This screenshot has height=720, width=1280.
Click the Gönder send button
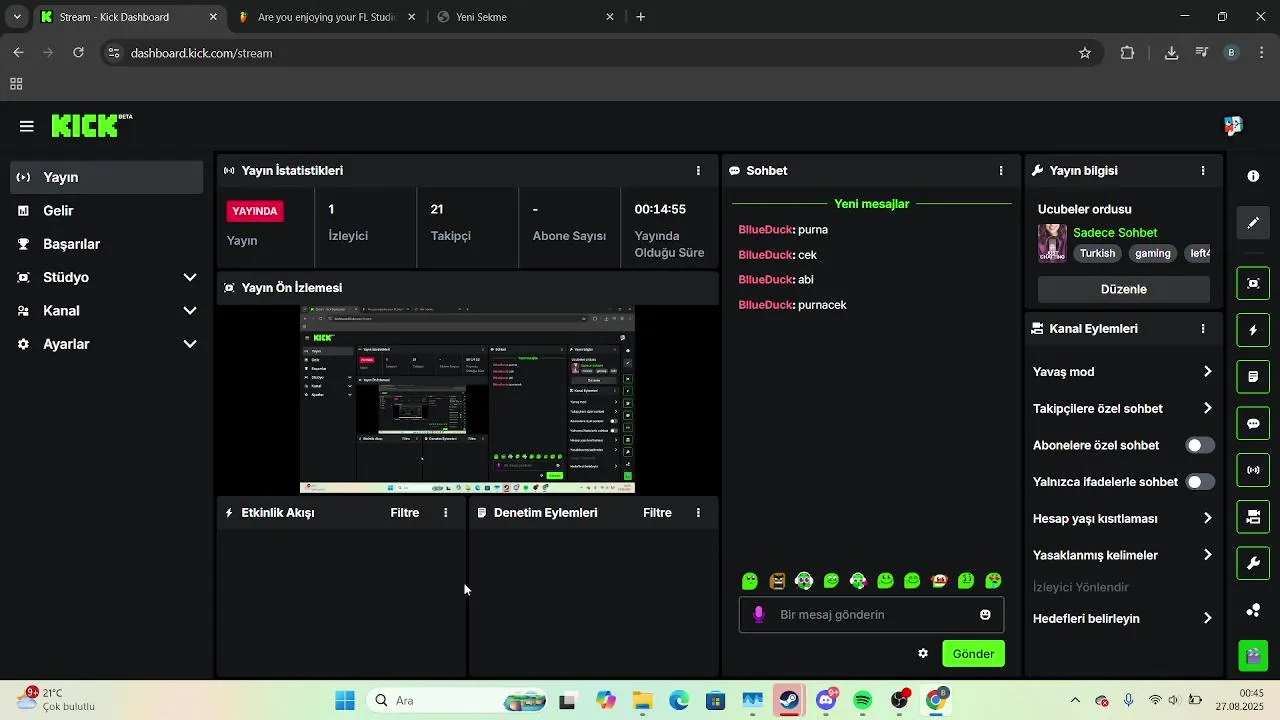(973, 654)
